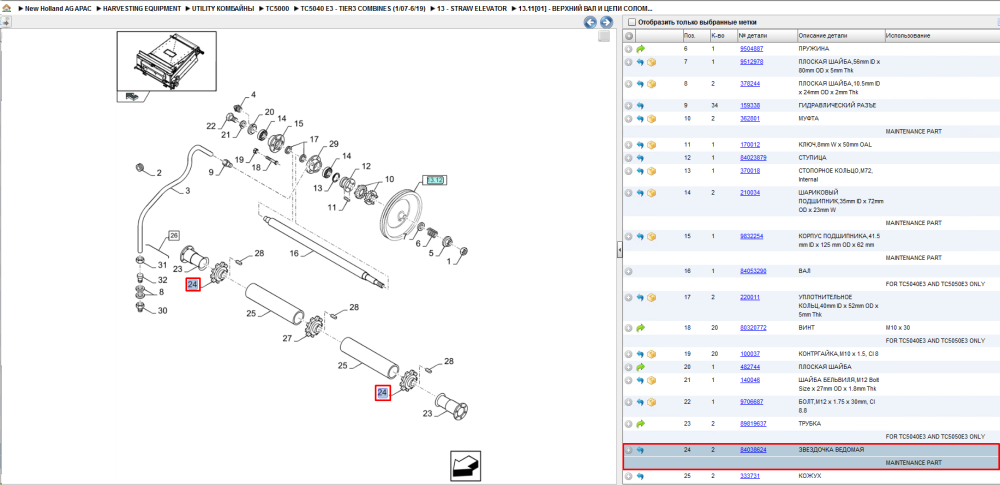Click blue arrow icon for ГИДРАВЛИЧЕСКИЙ РАЗЪЕ row
The image size is (1000, 485).
(x=640, y=105)
